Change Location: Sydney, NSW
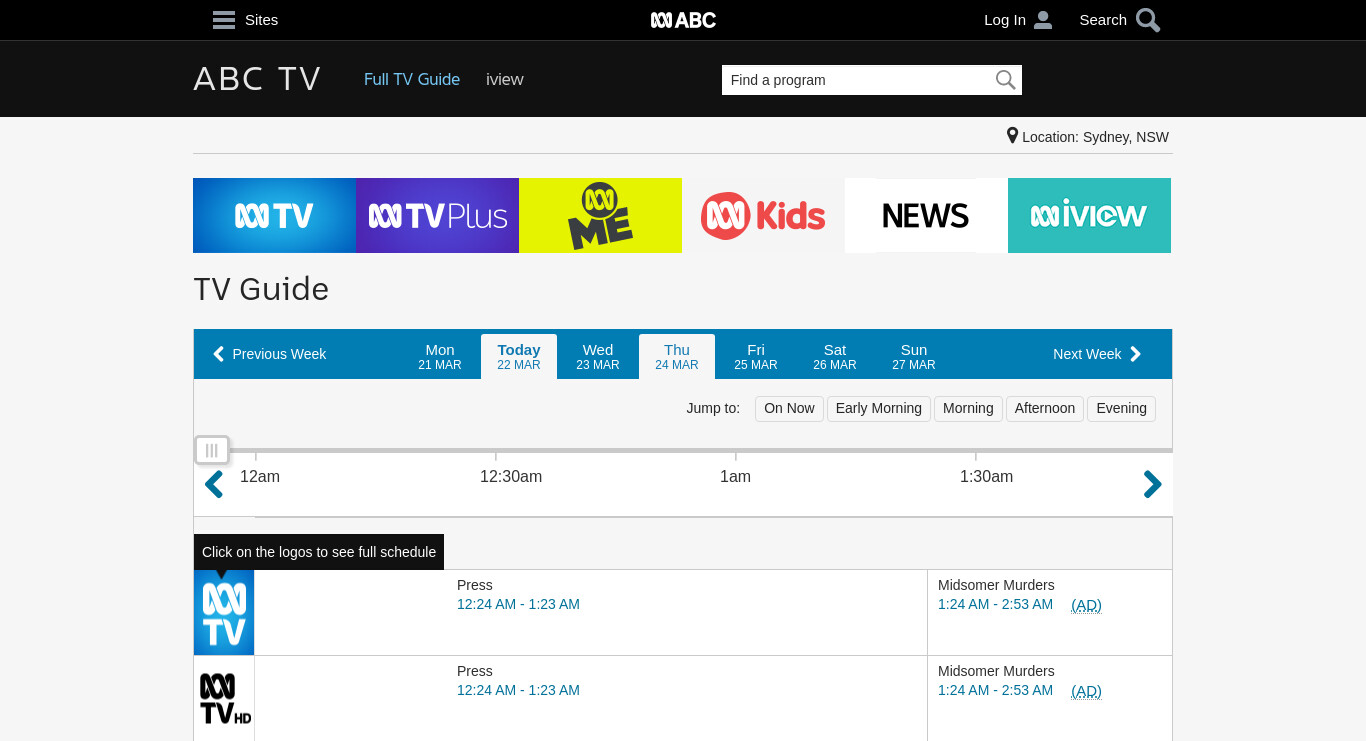The image size is (1366, 741). click(1088, 137)
